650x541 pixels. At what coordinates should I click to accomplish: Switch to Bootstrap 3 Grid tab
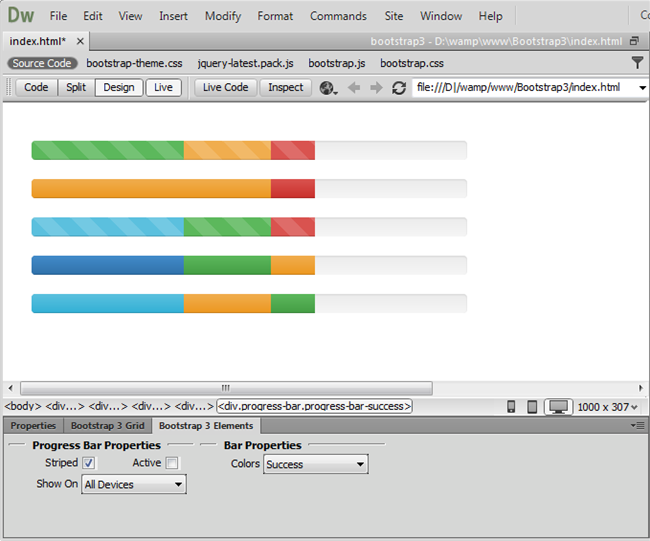click(x=107, y=426)
